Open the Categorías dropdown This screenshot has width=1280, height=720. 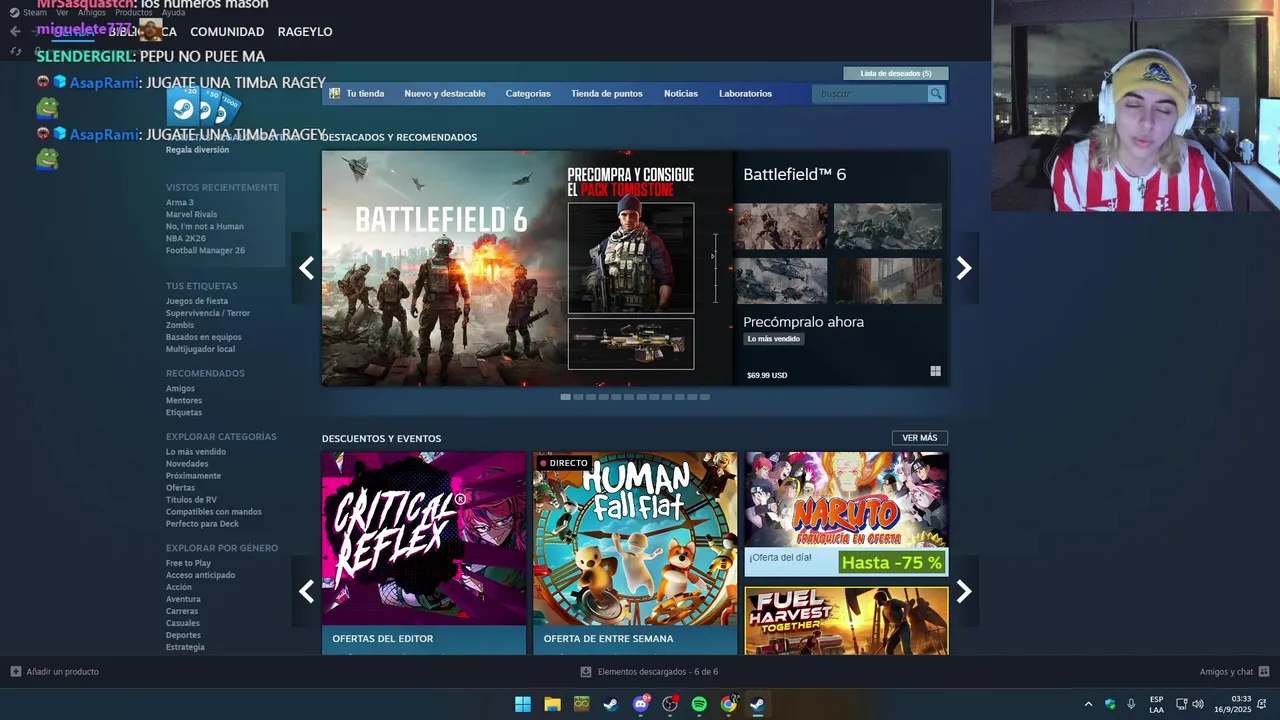pos(528,94)
